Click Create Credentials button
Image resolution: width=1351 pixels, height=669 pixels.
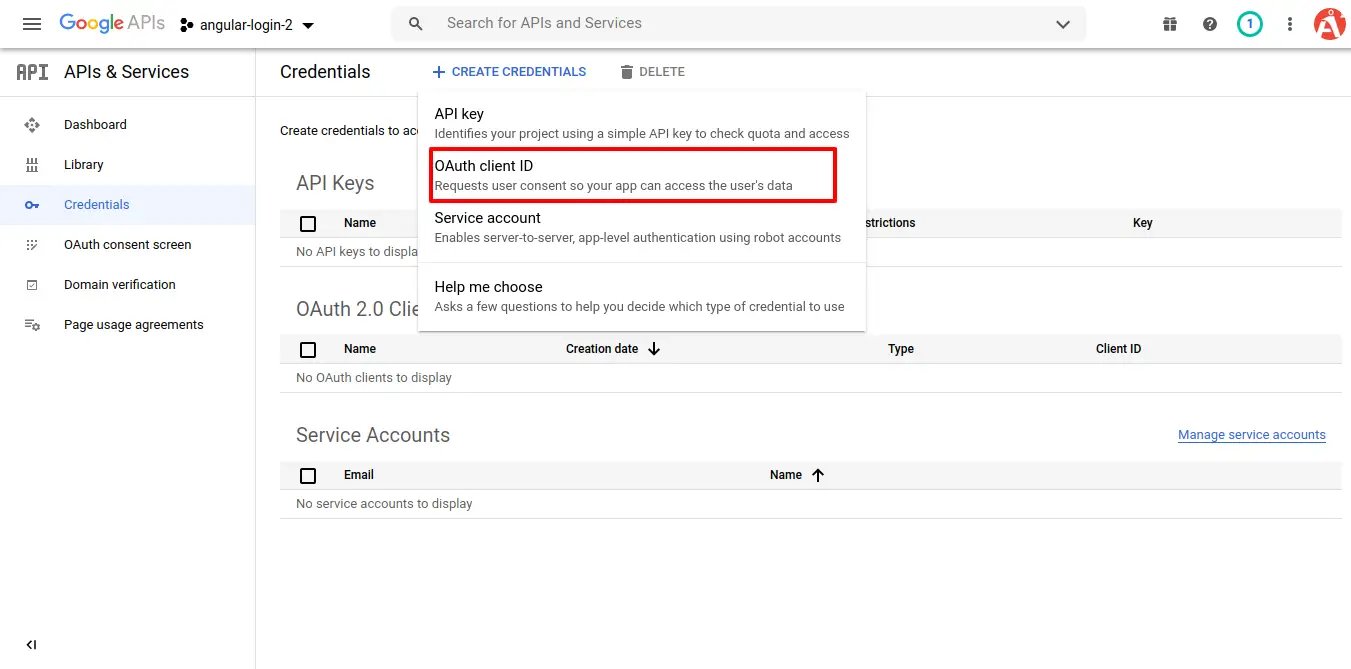click(509, 72)
